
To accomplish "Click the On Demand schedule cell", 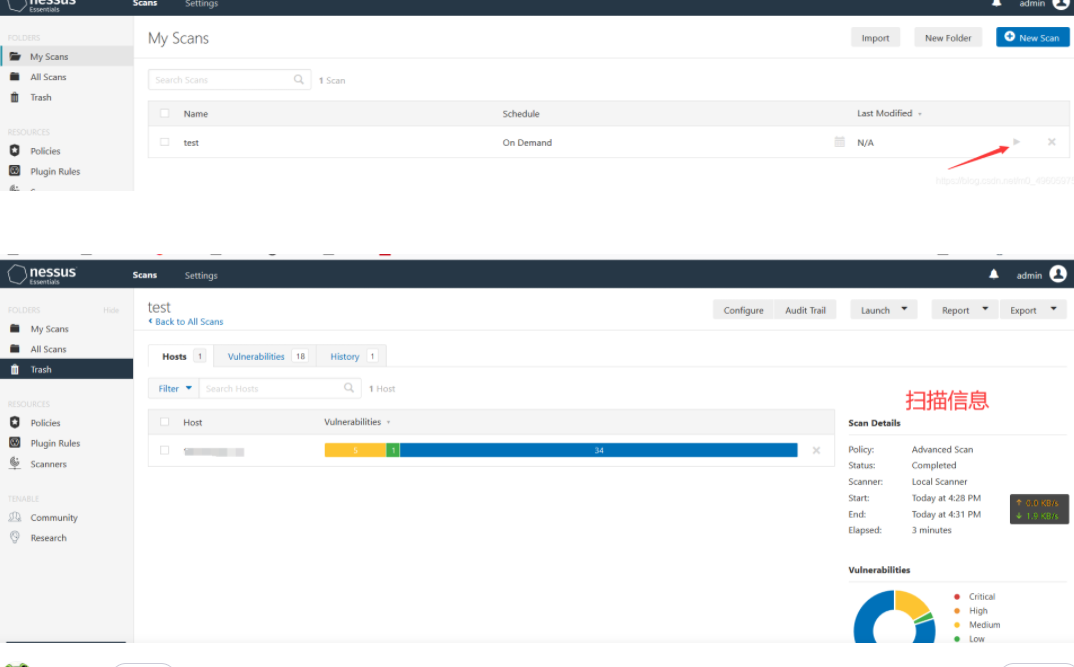I will 527,142.
